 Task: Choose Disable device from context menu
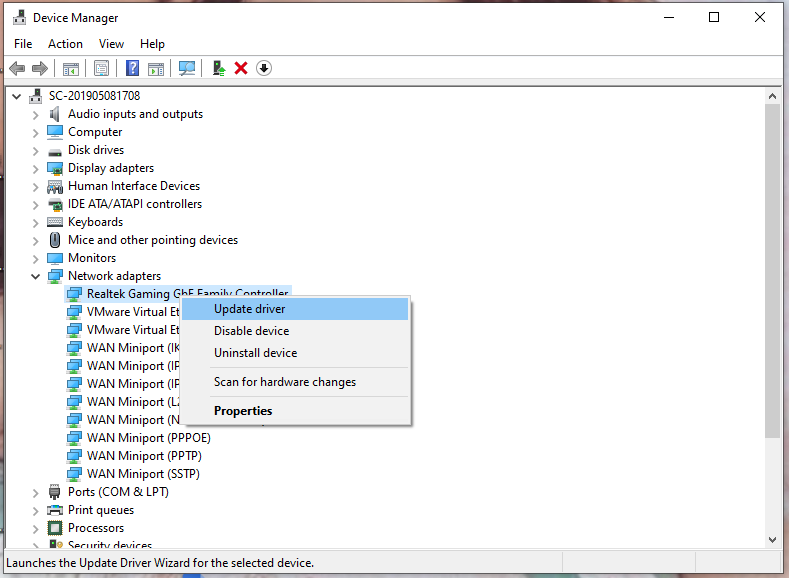click(x=295, y=331)
